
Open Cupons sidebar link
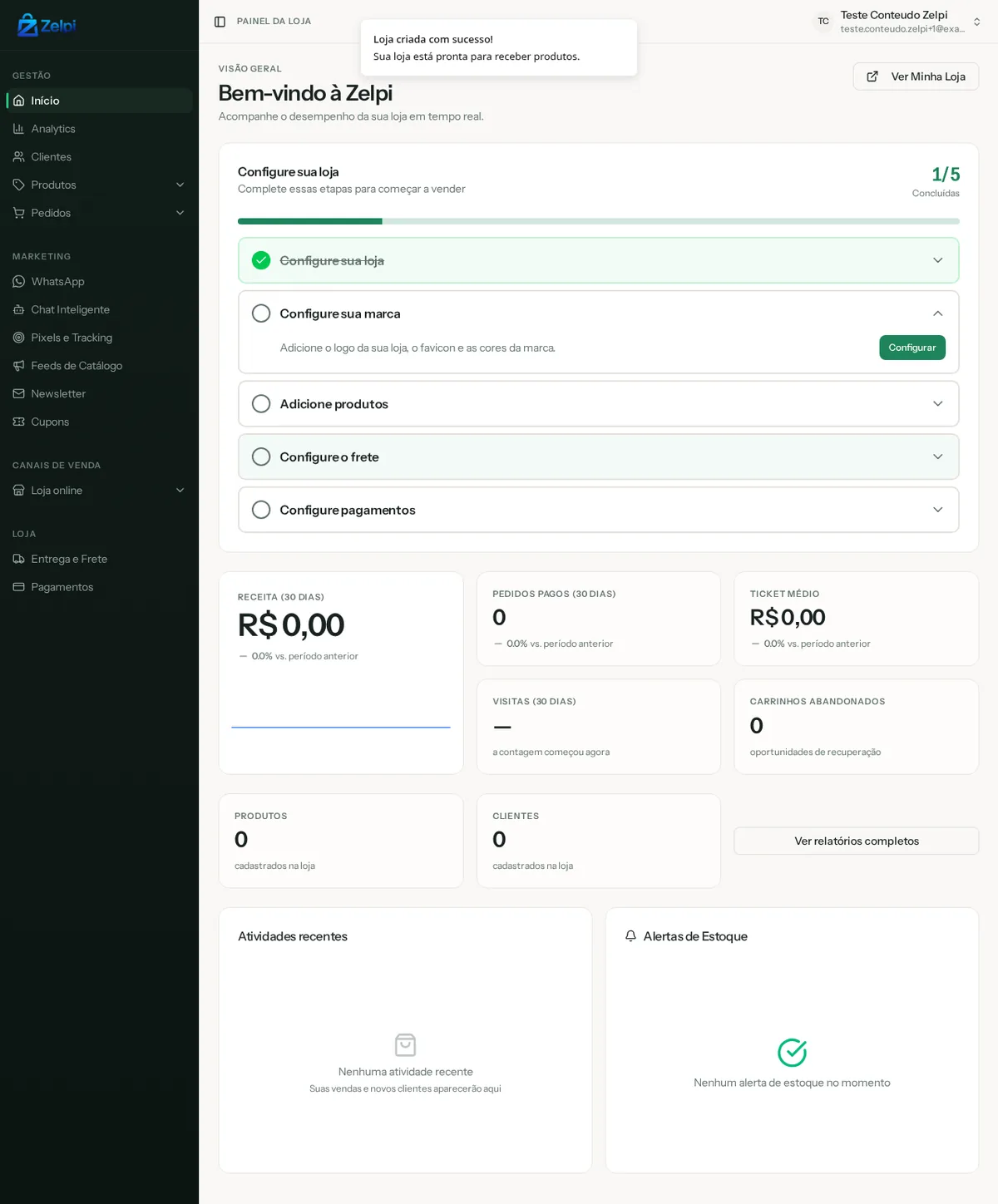99,422
